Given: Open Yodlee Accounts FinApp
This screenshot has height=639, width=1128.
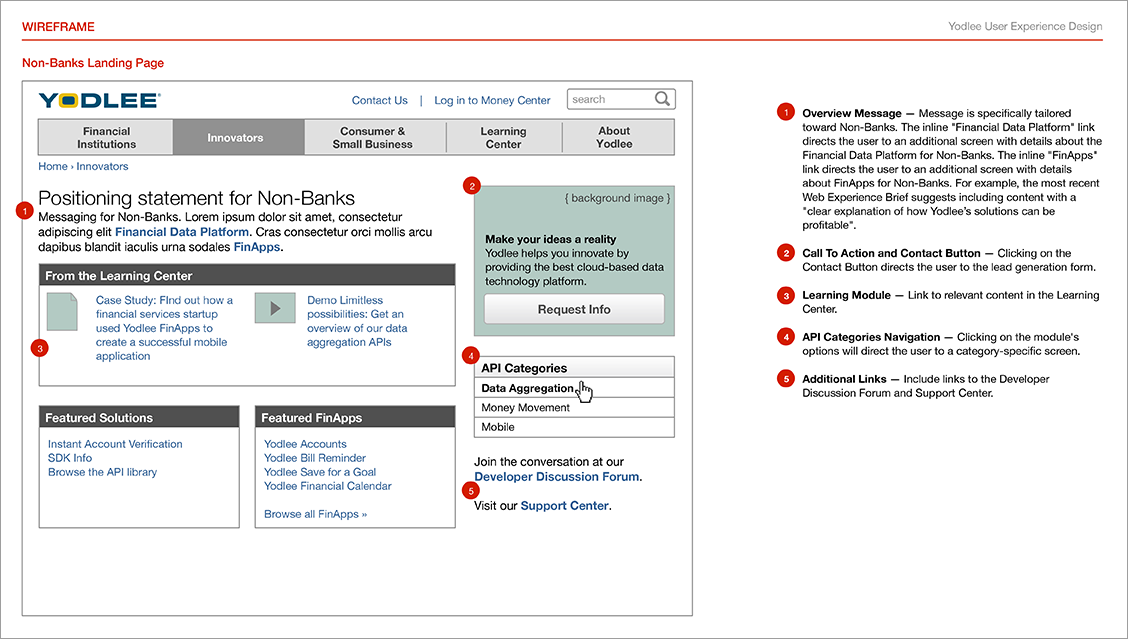Looking at the screenshot, I should point(305,444).
